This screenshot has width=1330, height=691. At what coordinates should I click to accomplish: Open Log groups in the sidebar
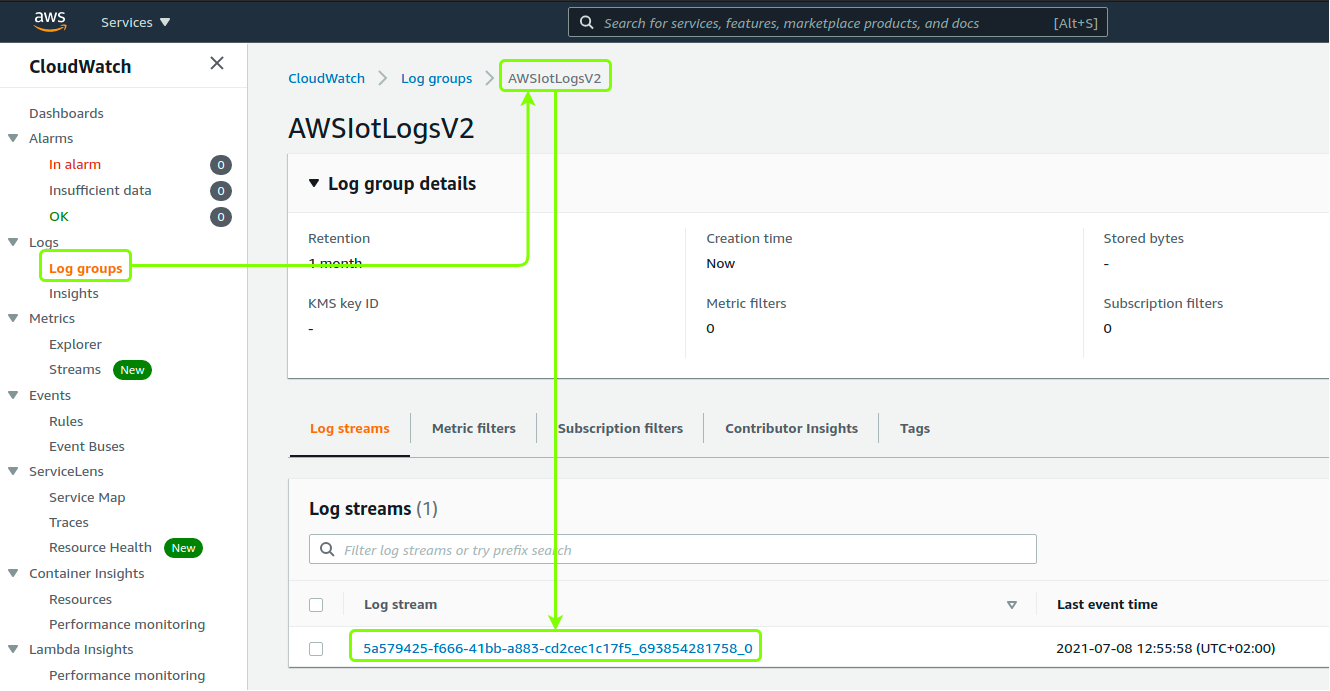tap(86, 268)
